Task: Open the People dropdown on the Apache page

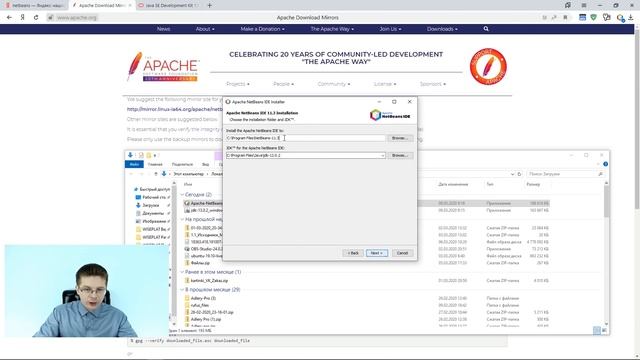Action: point(283,84)
